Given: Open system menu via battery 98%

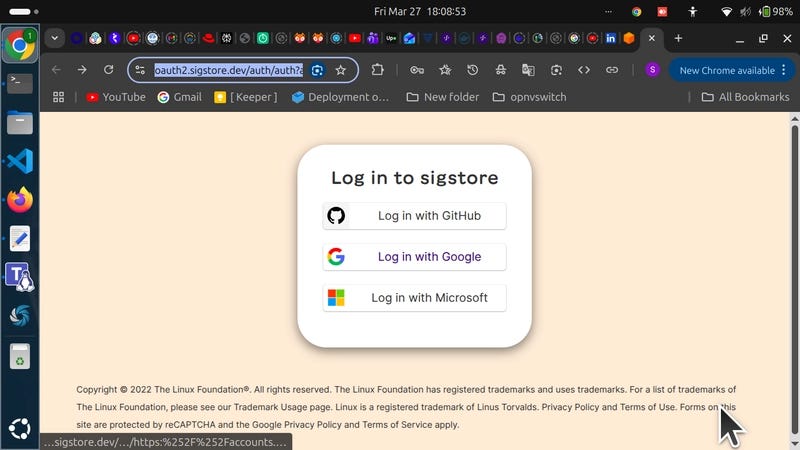Looking at the screenshot, I should [x=776, y=11].
